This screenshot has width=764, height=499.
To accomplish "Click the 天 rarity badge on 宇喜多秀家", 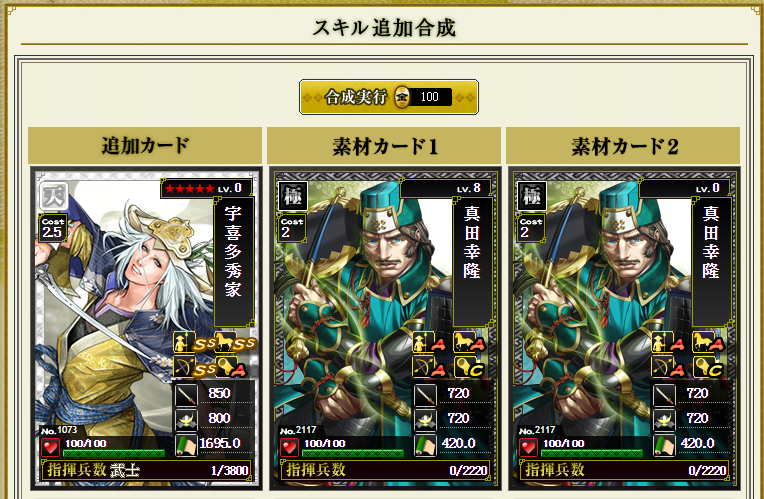I will [x=54, y=196].
